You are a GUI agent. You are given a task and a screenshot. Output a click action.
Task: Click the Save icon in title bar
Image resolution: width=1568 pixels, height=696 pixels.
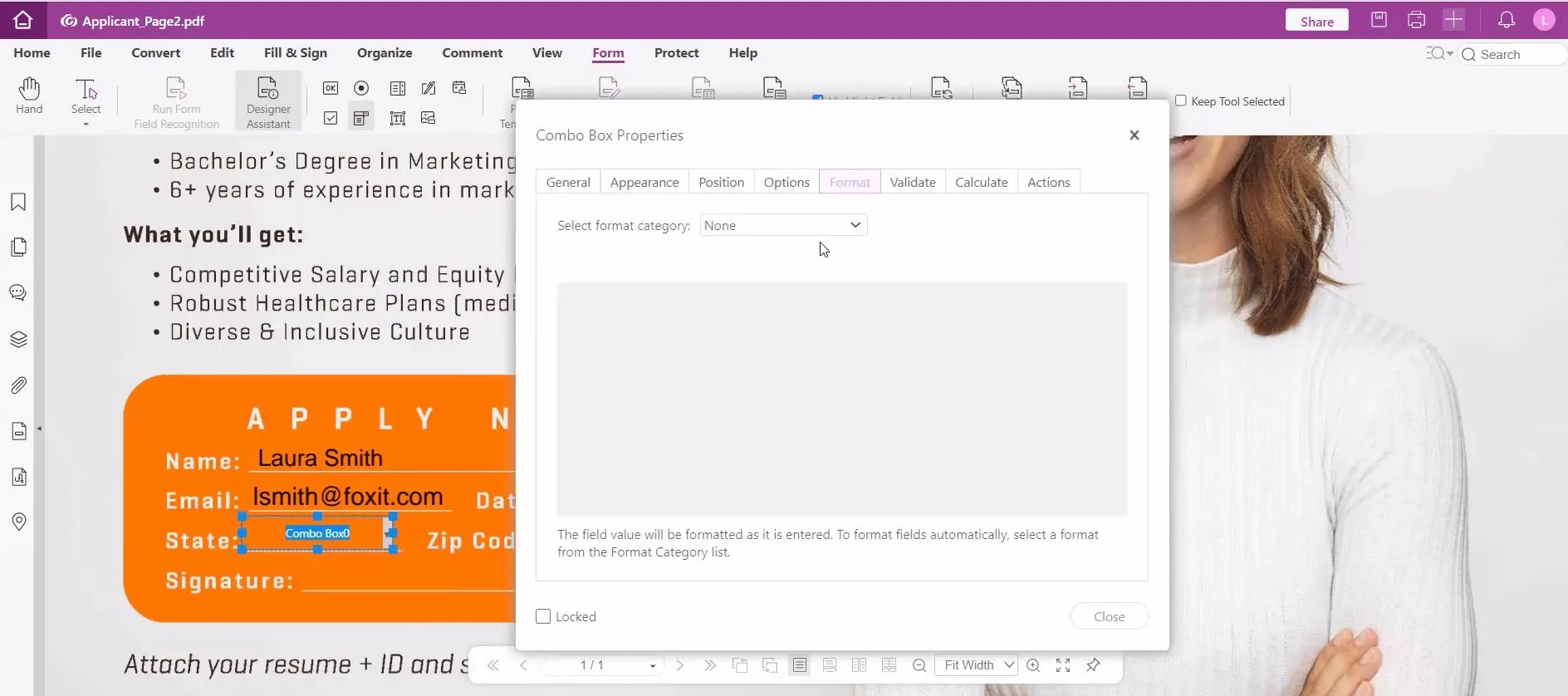[1379, 20]
